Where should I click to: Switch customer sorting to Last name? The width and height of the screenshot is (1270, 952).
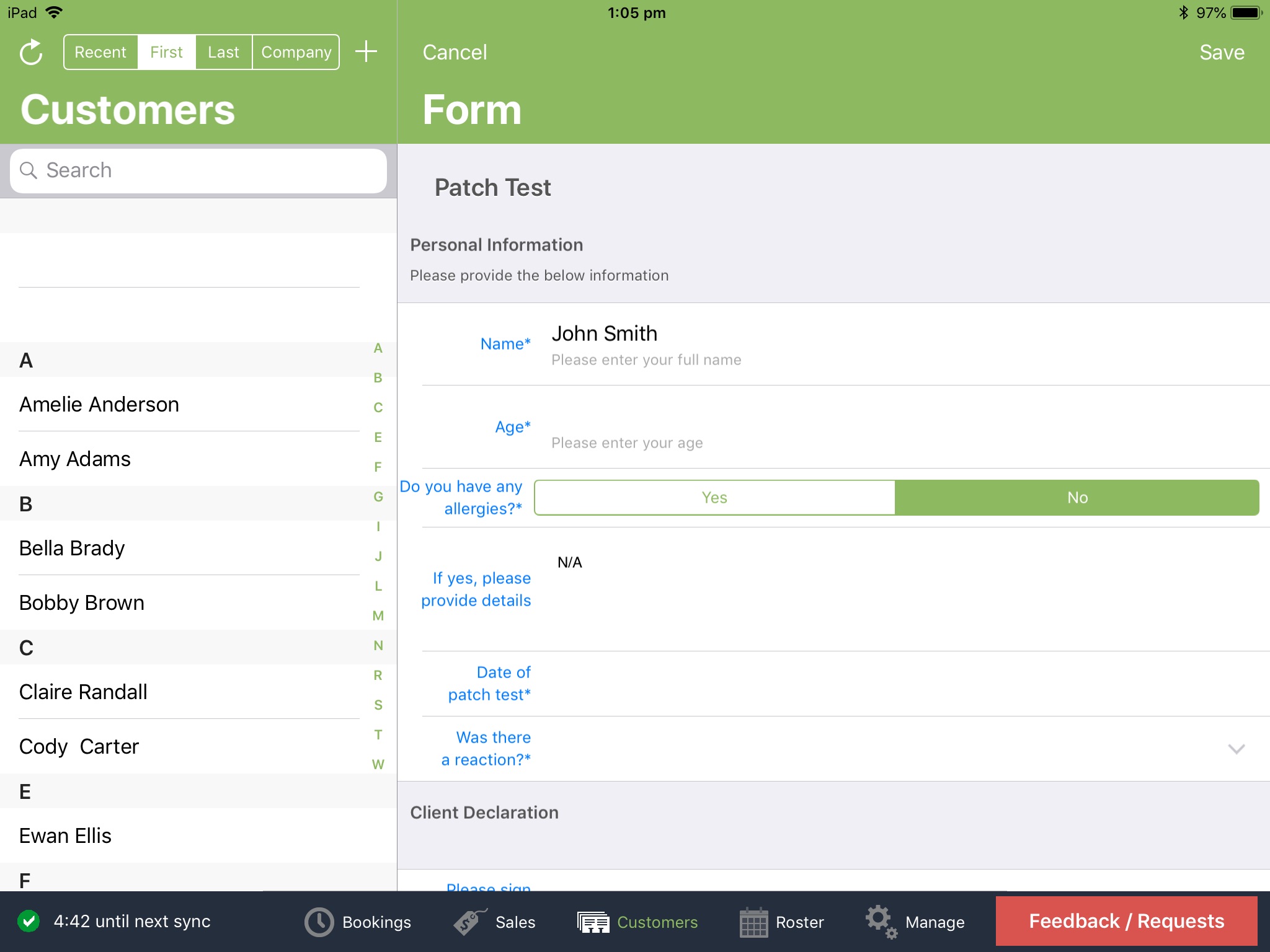coord(223,52)
